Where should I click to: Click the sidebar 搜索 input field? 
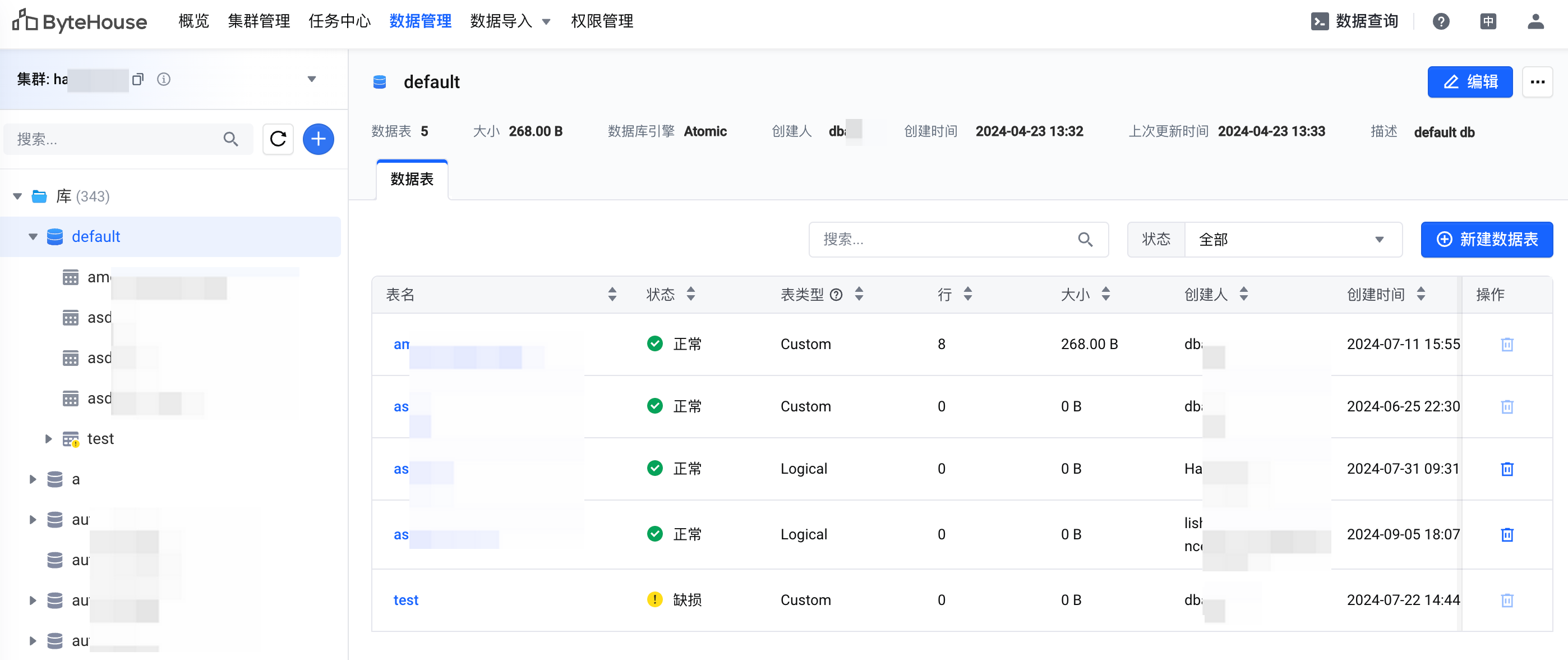[128, 139]
